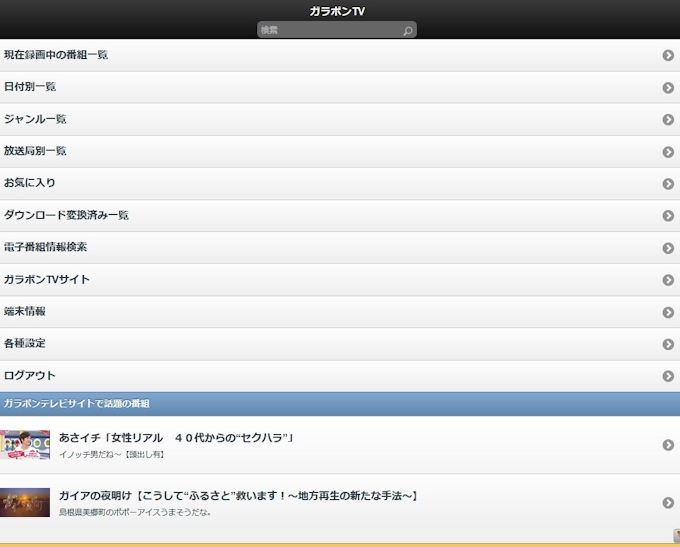680x547 pixels.
Task: Click arrow icon on あさイチ program row
Action: 668,445
